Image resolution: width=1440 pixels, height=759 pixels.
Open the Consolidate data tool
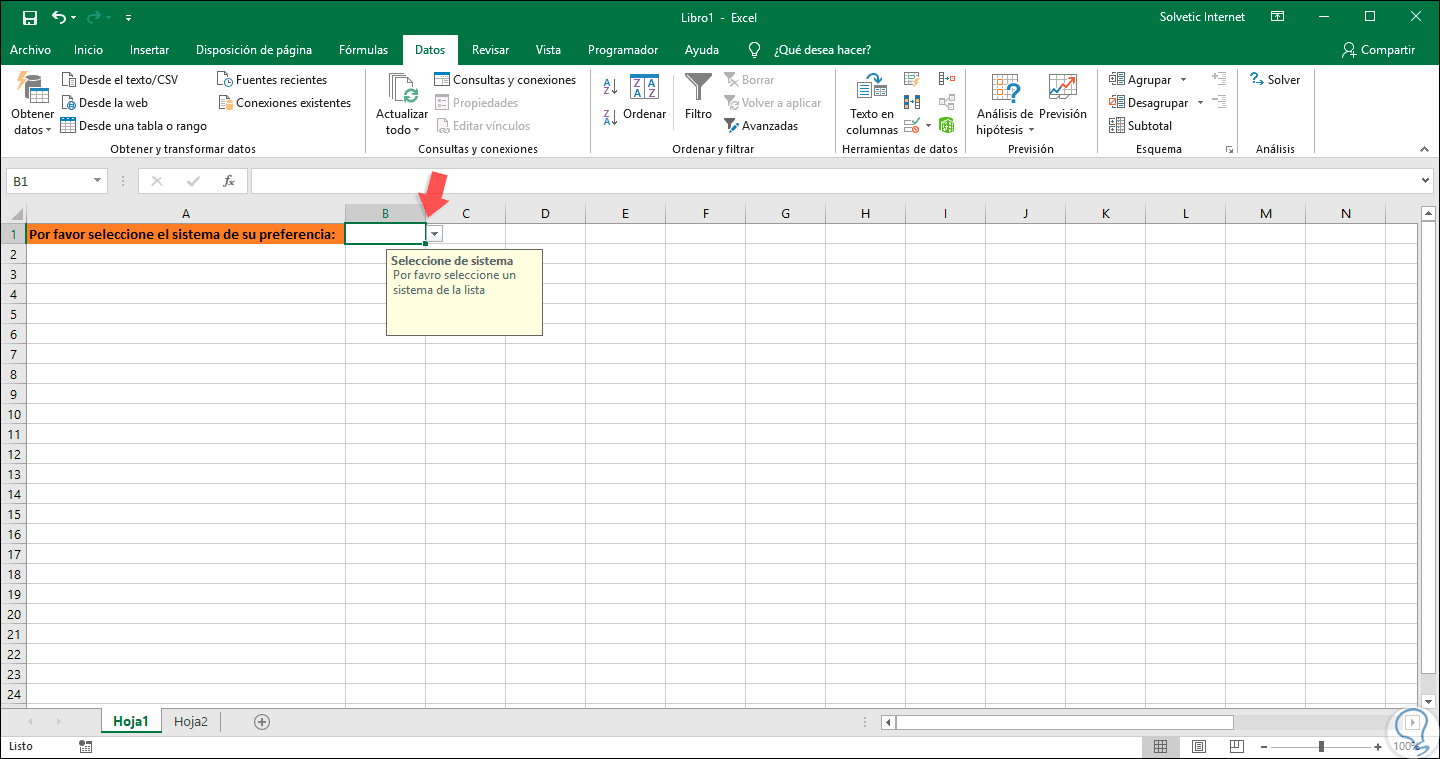coord(947,79)
